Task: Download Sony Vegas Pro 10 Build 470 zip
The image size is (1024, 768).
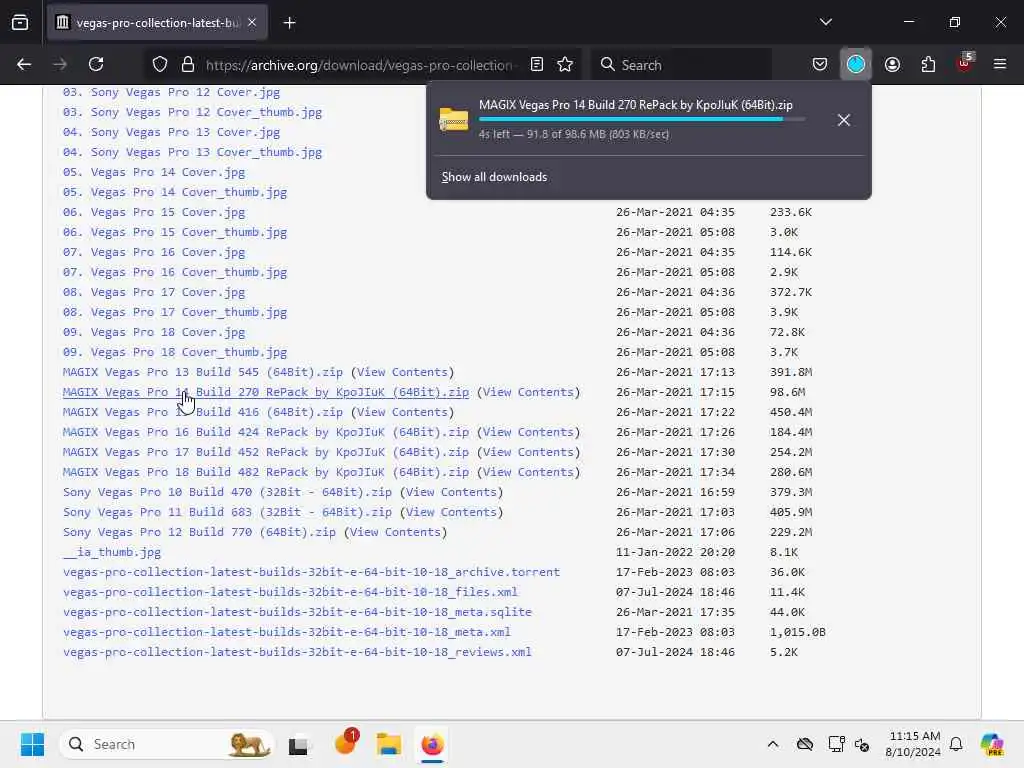Action: pos(227,492)
